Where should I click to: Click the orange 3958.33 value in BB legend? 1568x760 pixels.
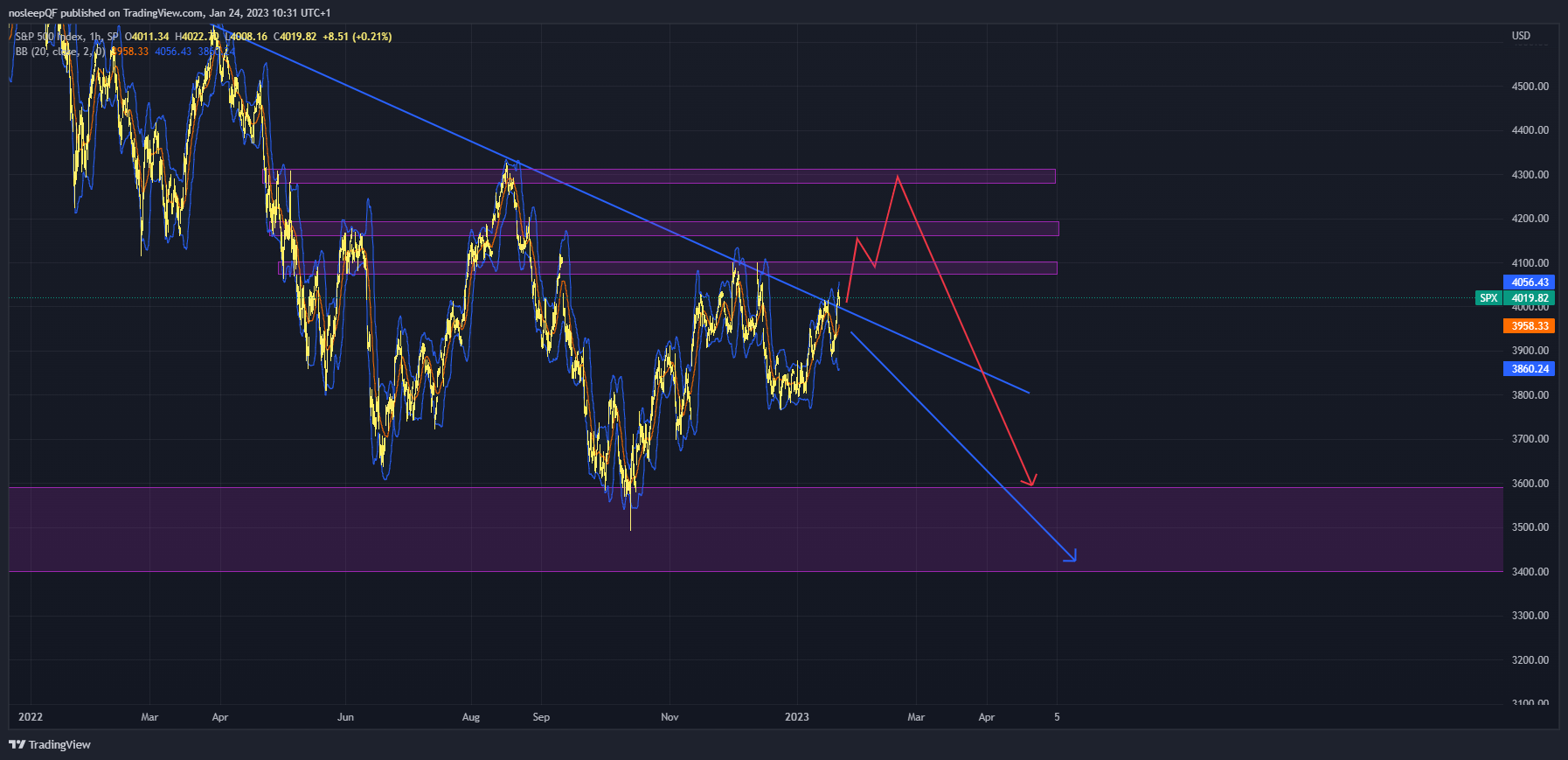(x=129, y=52)
